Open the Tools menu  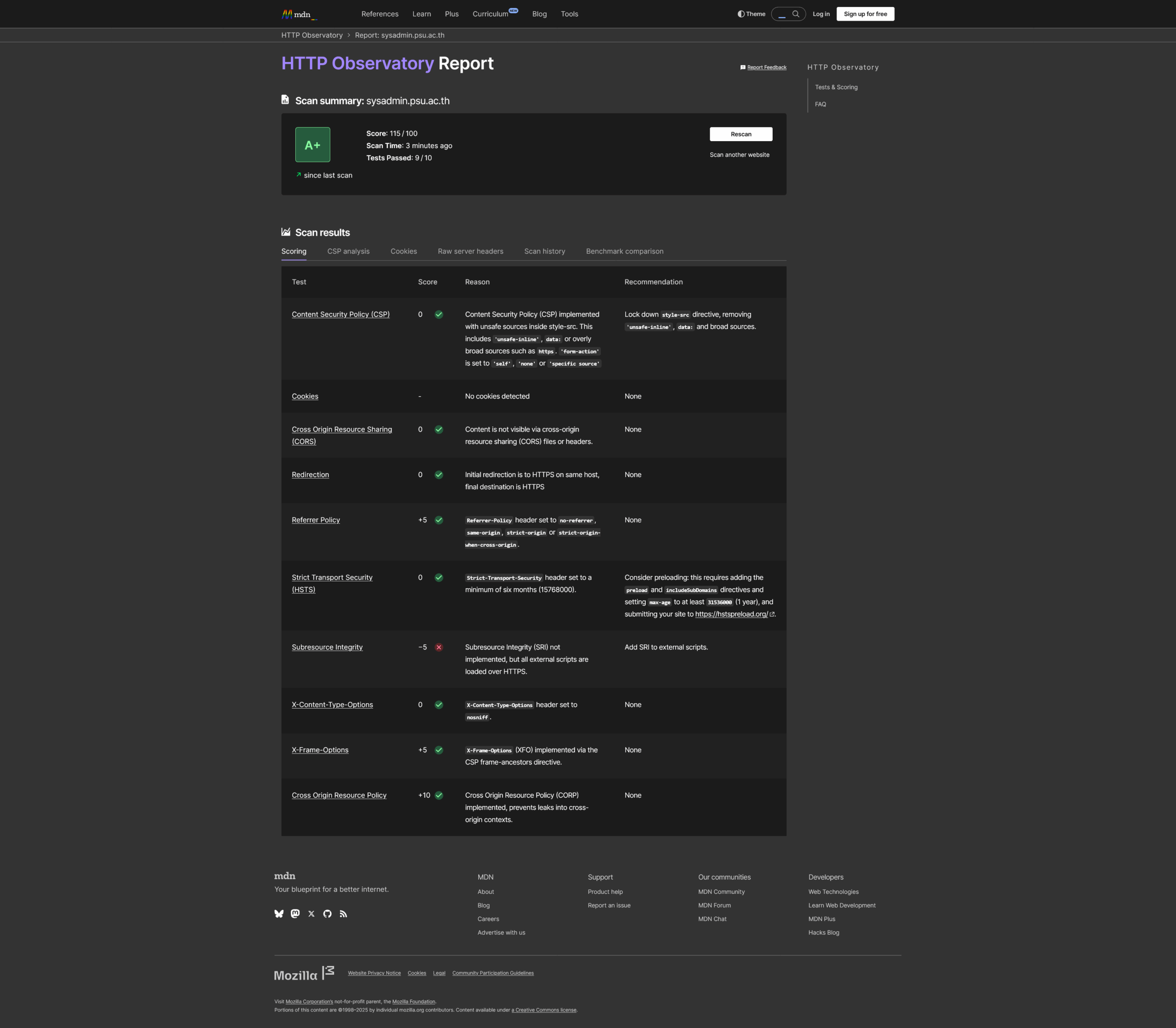[x=569, y=14]
